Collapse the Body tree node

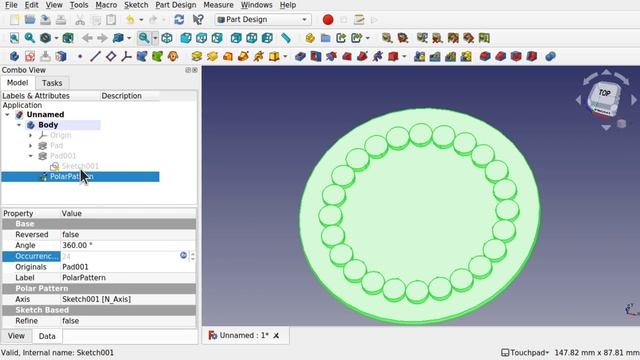click(19, 125)
